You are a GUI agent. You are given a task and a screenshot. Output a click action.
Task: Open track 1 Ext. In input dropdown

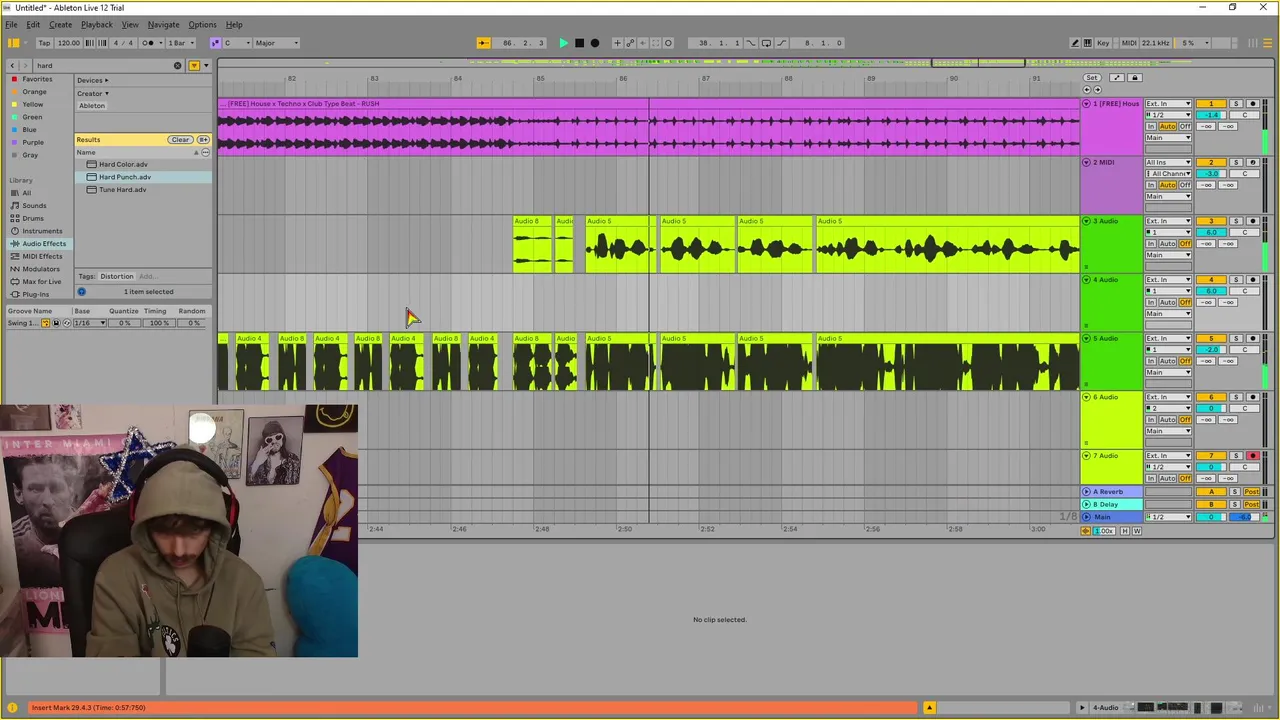click(x=1168, y=104)
